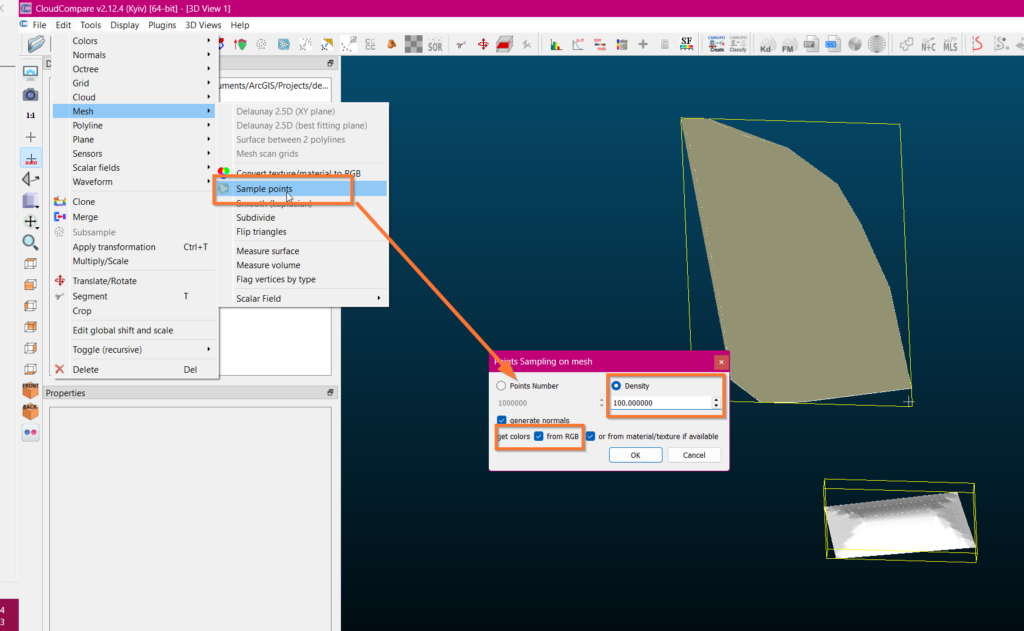Open the Display menu

tap(124, 25)
